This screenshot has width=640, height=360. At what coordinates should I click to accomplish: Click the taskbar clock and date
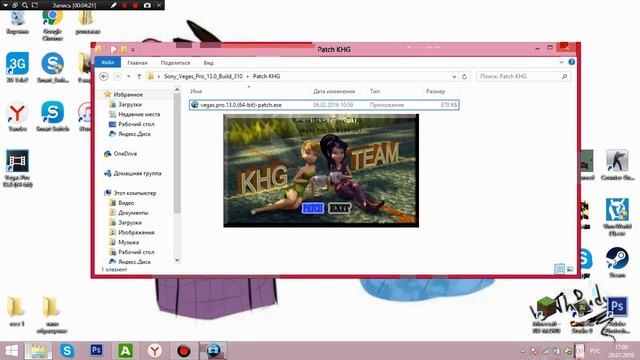pyautogui.click(x=620, y=351)
